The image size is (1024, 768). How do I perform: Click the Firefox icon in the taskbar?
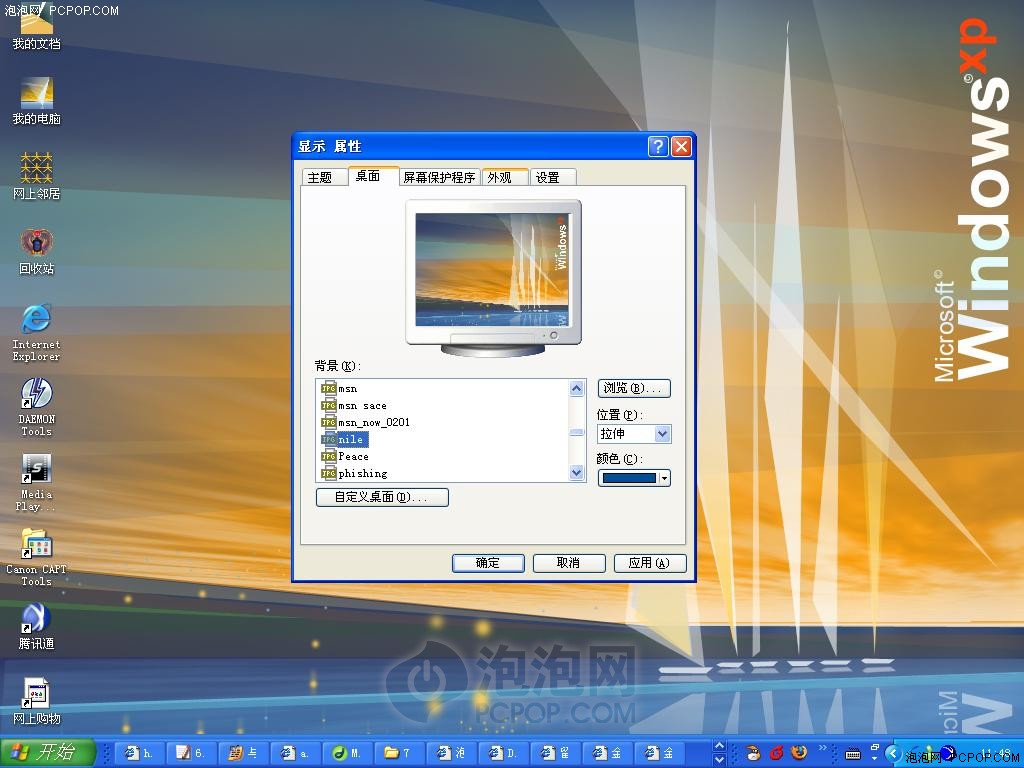coord(799,753)
